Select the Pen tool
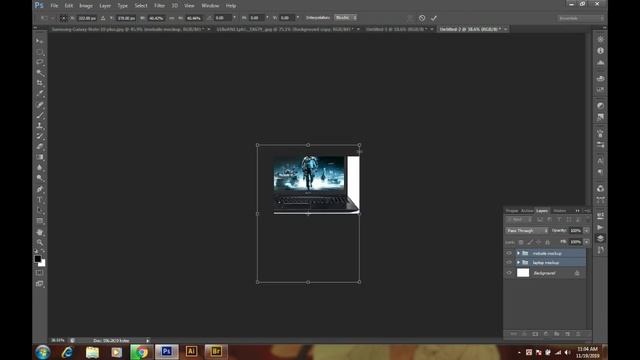Viewport: 640px width, 360px height. click(40, 189)
